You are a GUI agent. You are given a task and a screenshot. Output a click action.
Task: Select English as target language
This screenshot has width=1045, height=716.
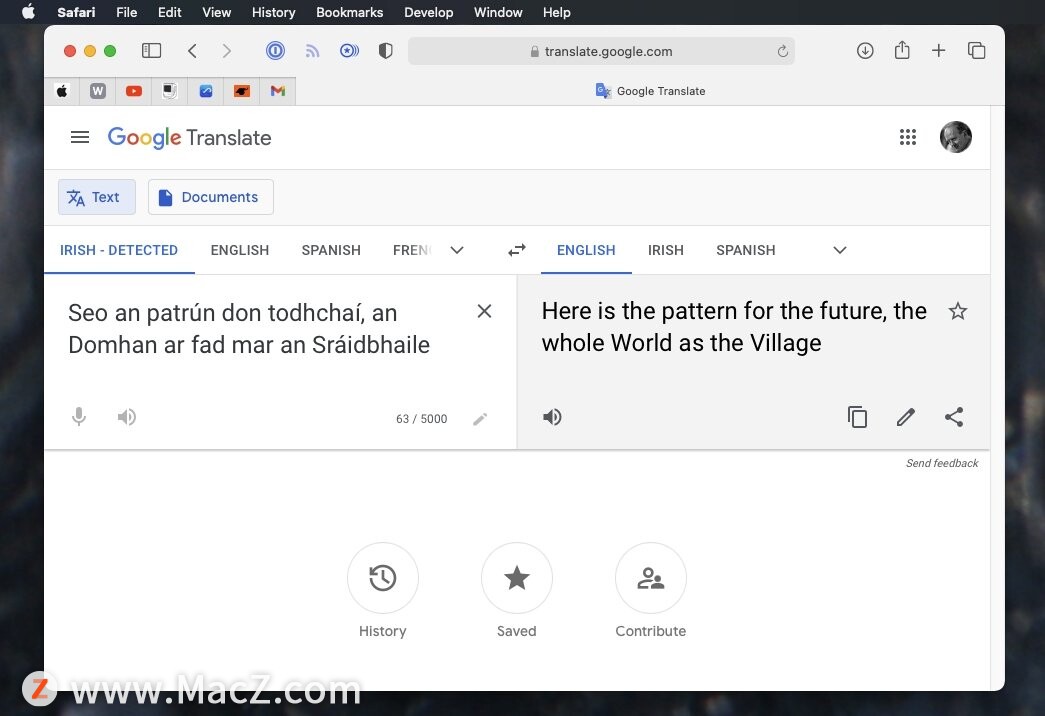pos(586,250)
